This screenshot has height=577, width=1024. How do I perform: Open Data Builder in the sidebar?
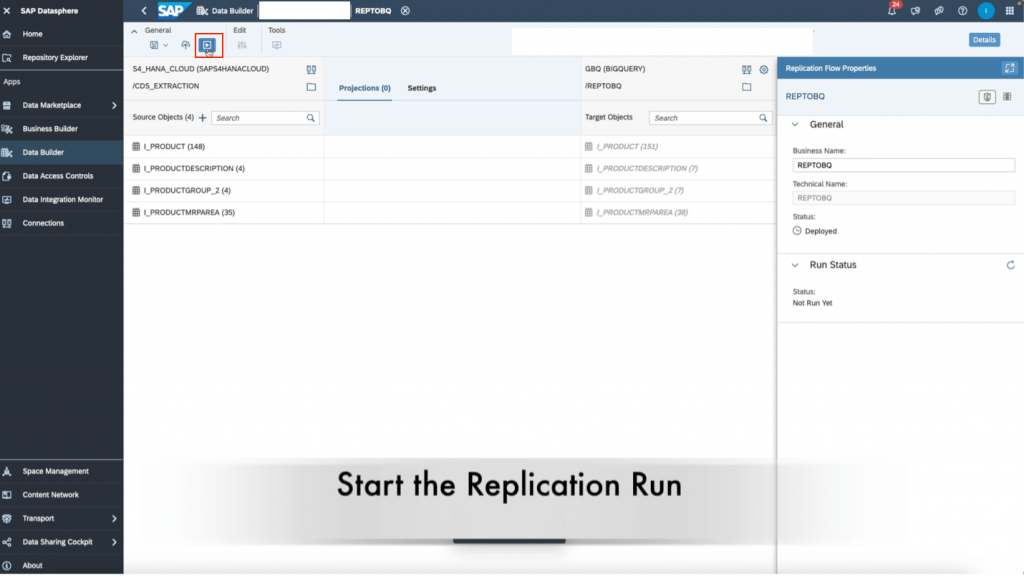point(61,152)
